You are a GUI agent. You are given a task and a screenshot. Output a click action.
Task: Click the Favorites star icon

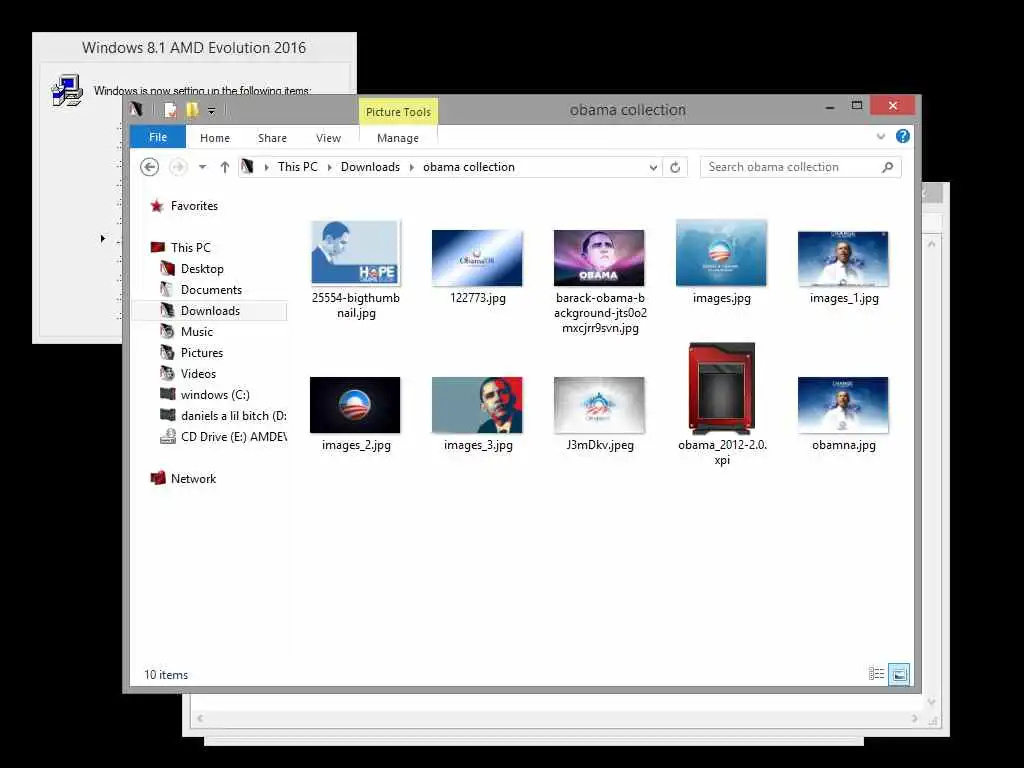(x=157, y=206)
